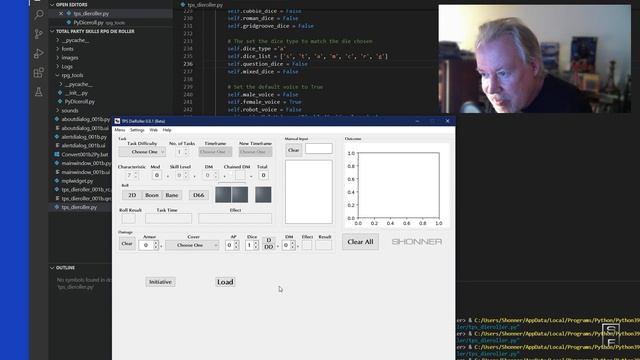640x360 pixels.
Task: Click the Roll Result output box
Action: [128, 218]
